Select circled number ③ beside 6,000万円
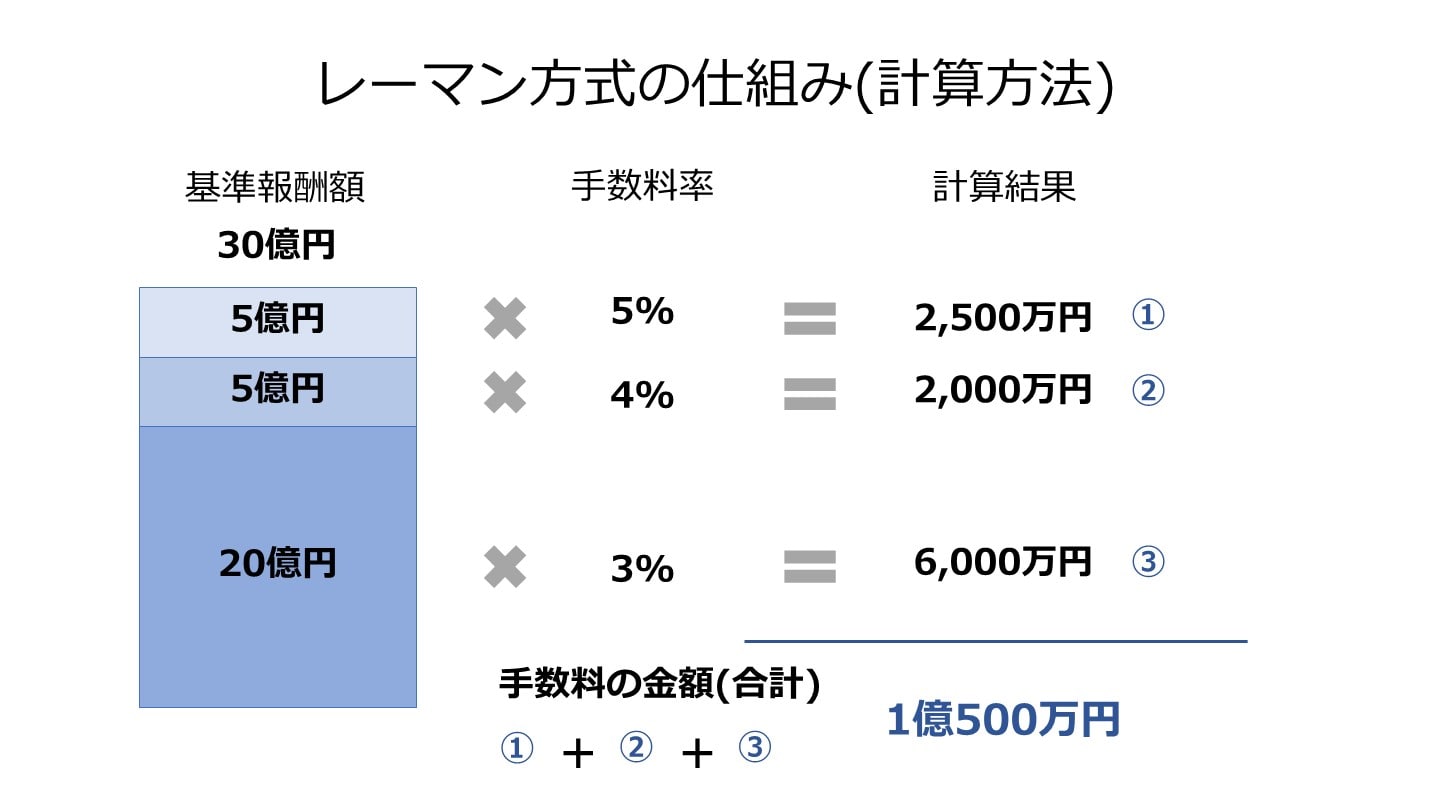Viewport: 1440px width, 810px height. pos(1148,562)
